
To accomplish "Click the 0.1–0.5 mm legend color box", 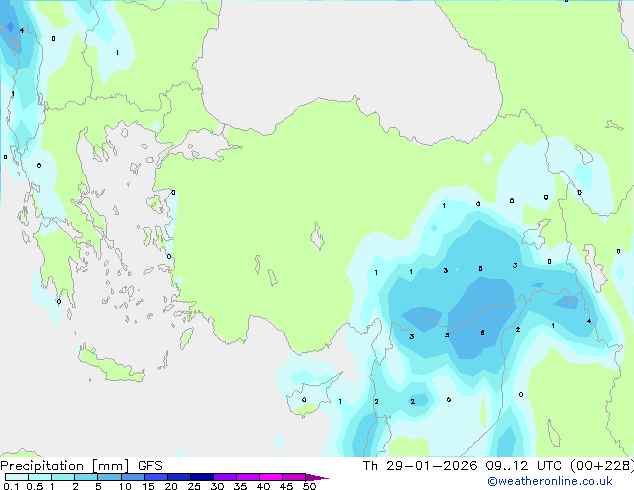I will (17, 477).
